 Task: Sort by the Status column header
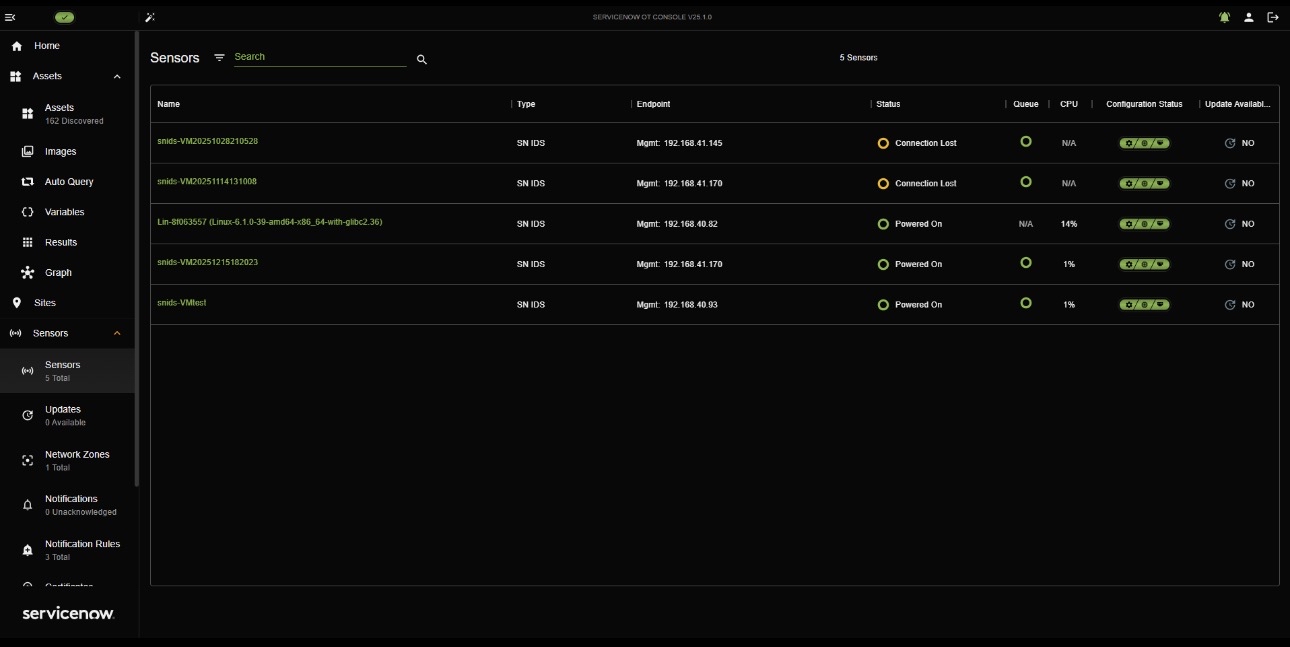click(888, 104)
